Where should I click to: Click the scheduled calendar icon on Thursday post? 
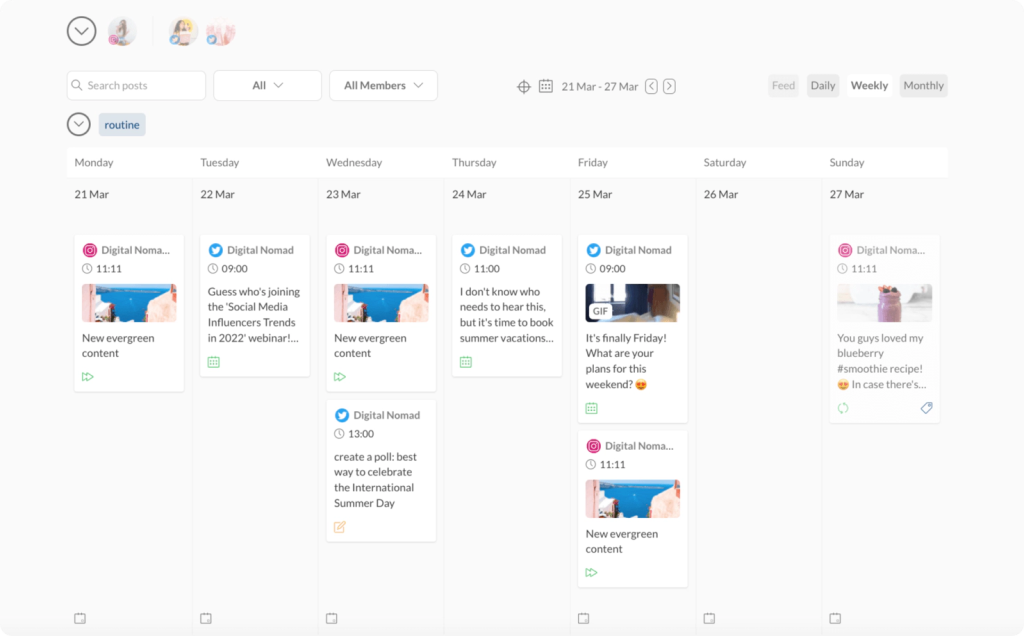click(x=466, y=362)
